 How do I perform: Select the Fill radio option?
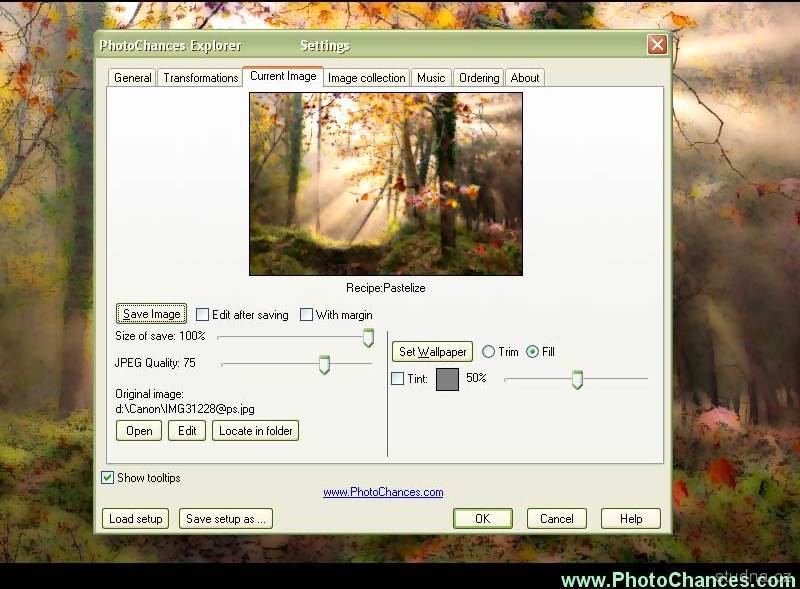[x=532, y=352]
